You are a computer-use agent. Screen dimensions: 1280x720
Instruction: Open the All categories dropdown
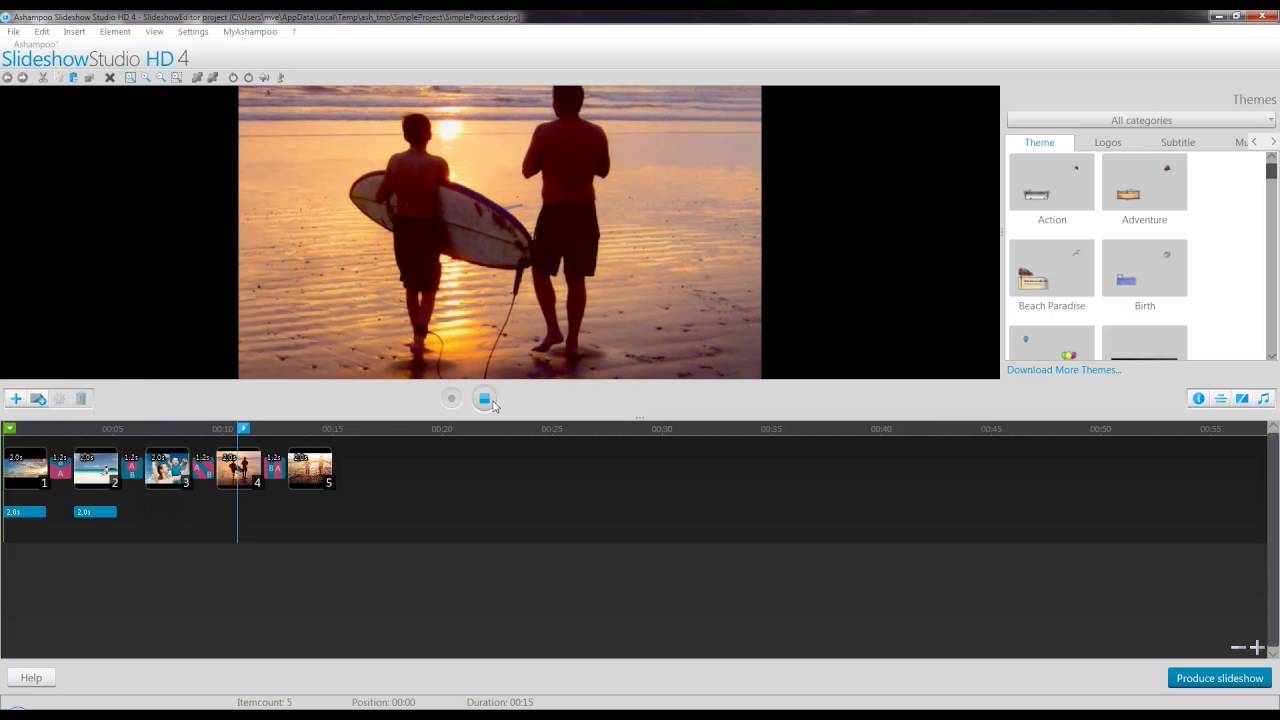pos(1141,120)
